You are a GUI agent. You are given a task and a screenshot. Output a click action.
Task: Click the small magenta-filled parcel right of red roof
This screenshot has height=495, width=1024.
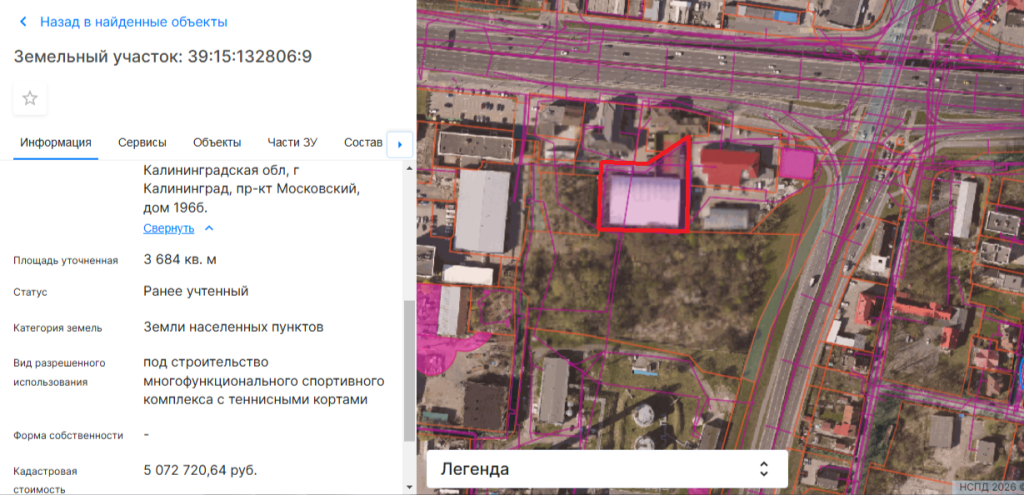(x=796, y=163)
